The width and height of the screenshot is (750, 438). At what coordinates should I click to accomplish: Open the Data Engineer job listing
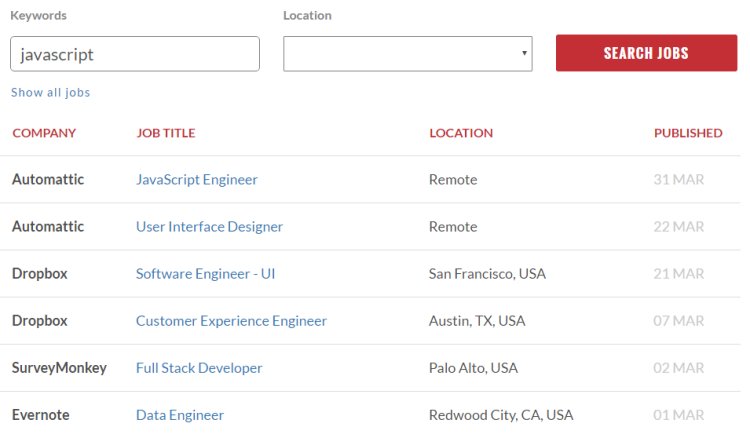point(180,415)
